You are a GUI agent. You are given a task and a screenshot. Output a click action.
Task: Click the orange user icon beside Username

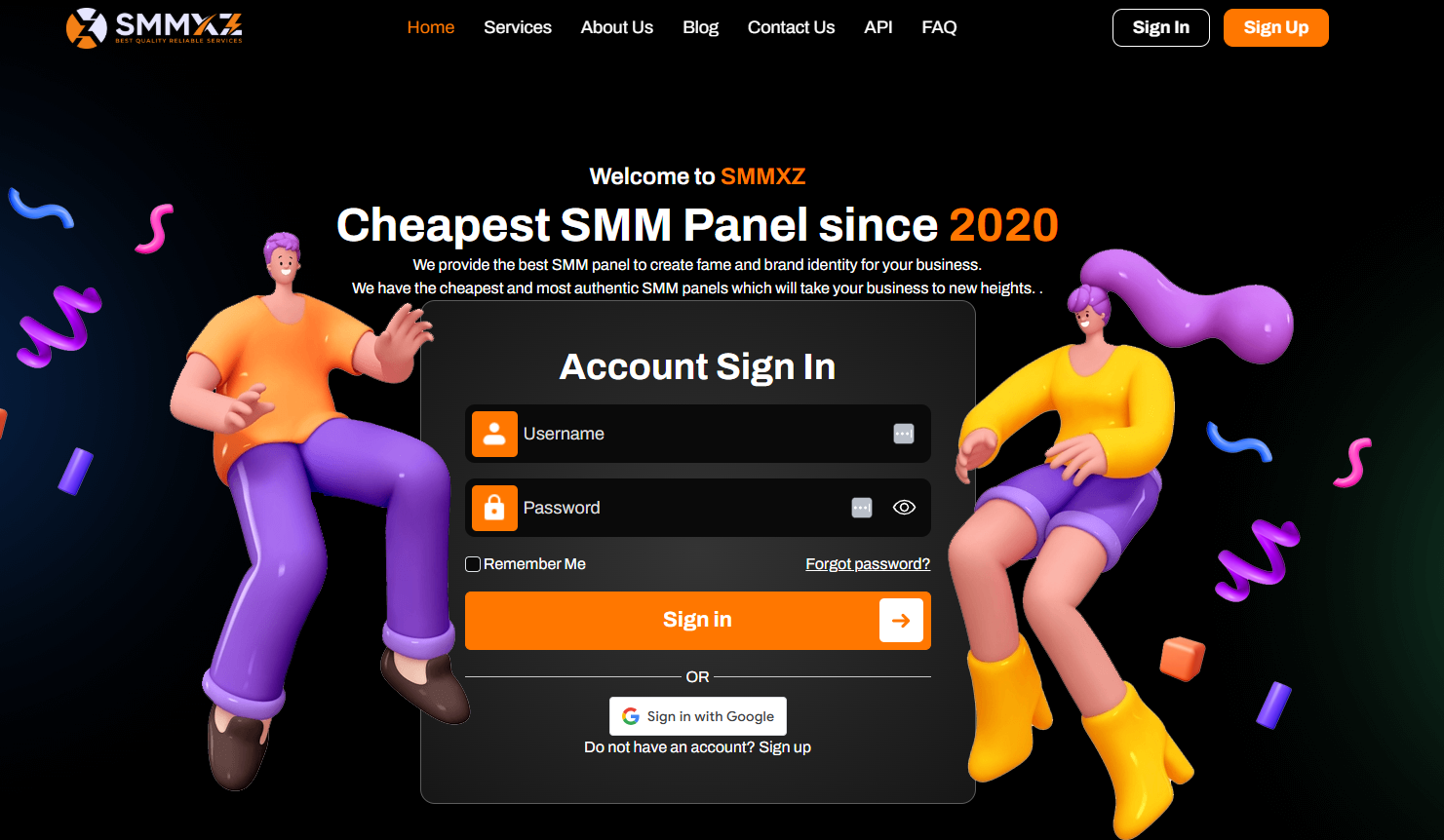tap(494, 434)
